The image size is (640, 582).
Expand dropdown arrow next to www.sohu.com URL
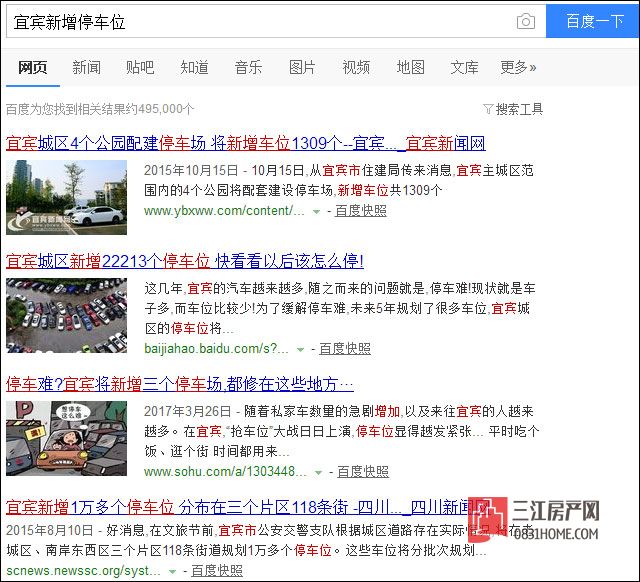318,473
